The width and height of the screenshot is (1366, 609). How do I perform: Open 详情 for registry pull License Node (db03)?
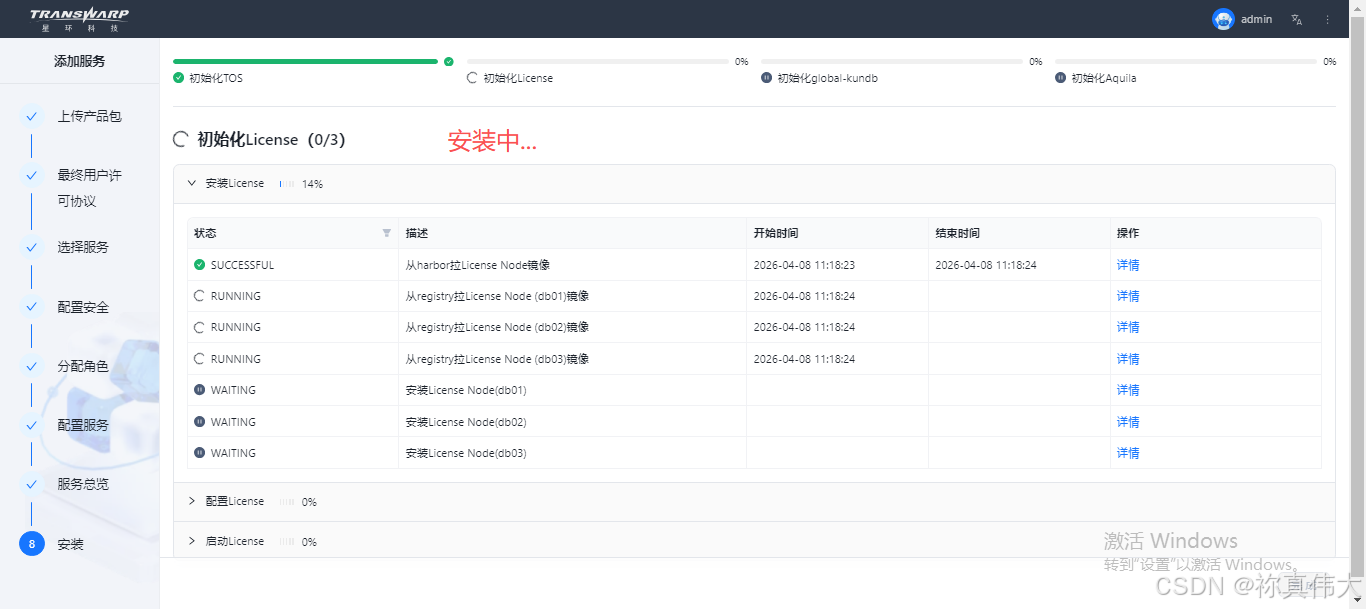[1128, 359]
